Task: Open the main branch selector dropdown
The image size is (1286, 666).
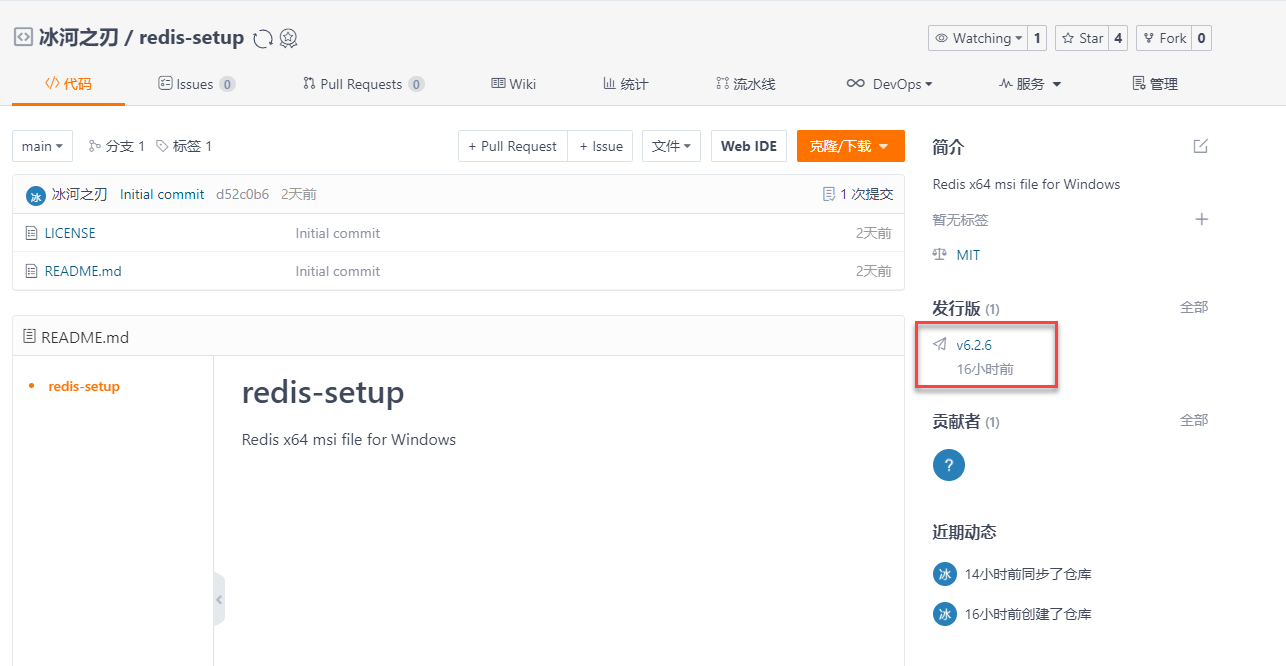Action: (x=43, y=146)
